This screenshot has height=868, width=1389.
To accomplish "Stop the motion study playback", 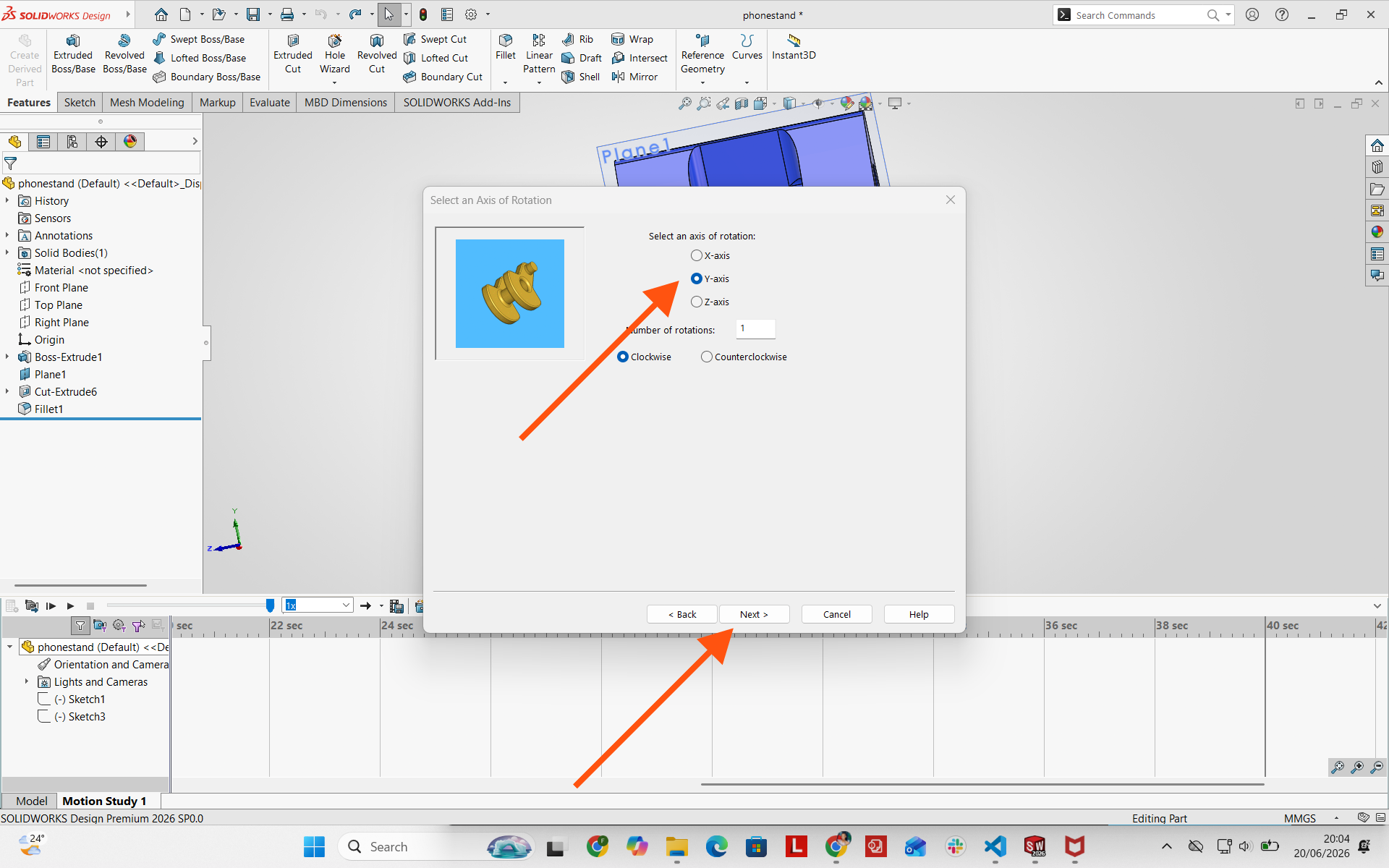I will click(90, 605).
